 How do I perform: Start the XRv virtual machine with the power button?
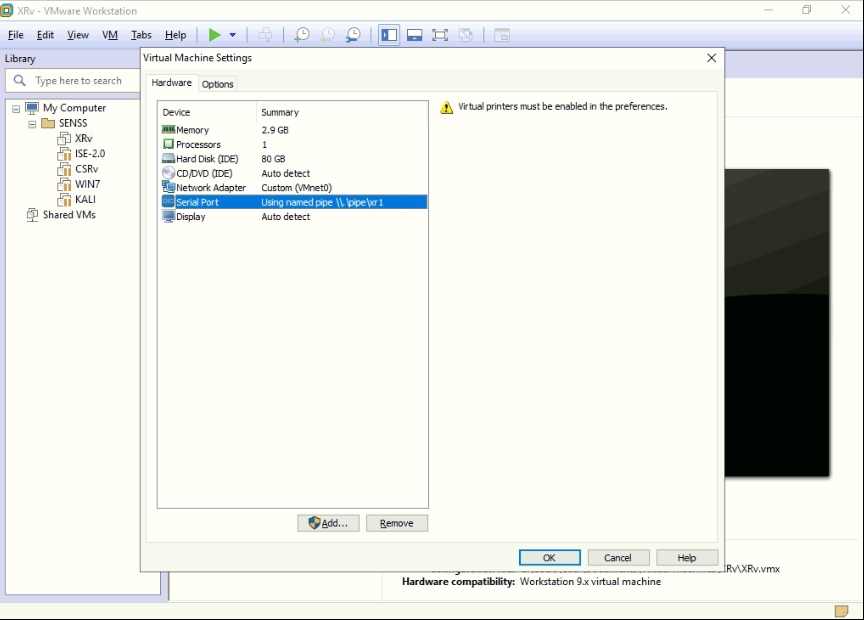[x=216, y=34]
